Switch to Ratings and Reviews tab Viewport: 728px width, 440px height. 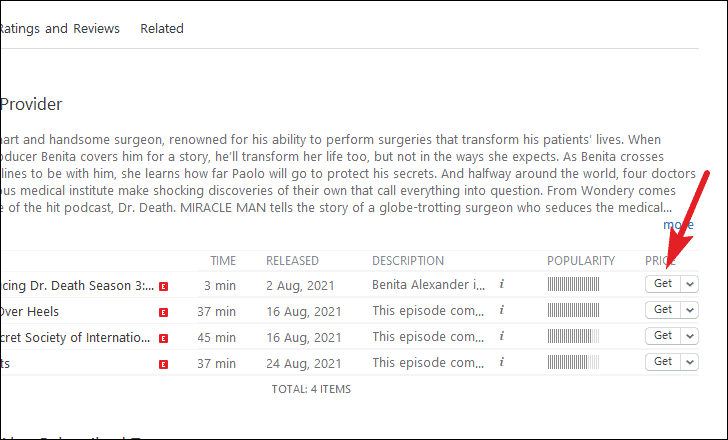59,29
